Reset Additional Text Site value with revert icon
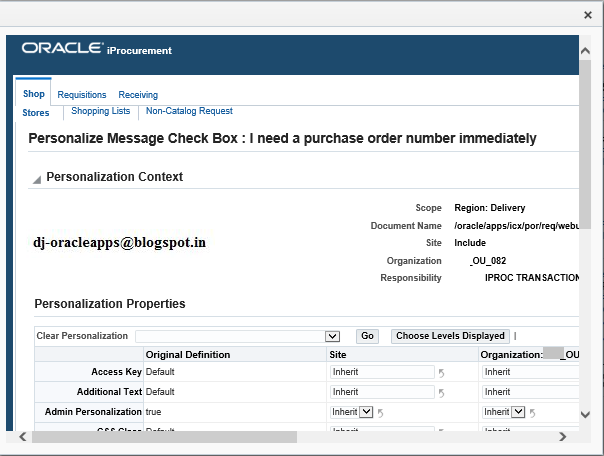 (441, 393)
